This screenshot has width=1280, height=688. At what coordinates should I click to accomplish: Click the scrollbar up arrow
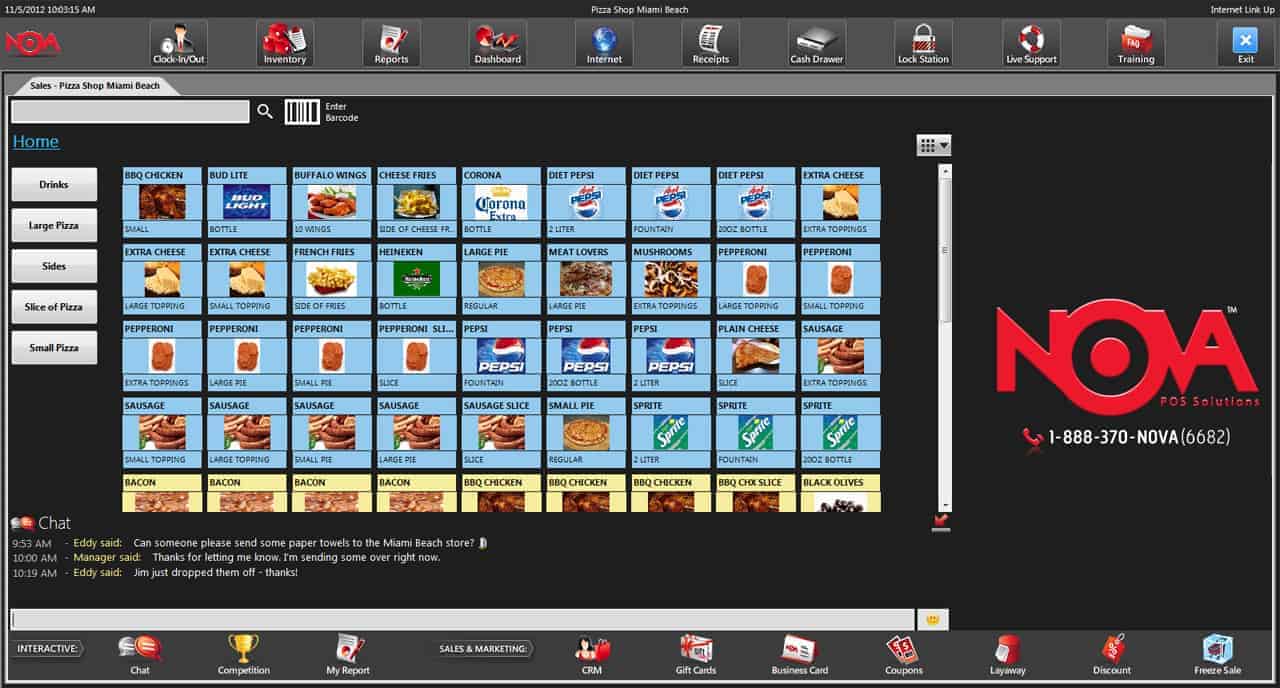pos(945,171)
